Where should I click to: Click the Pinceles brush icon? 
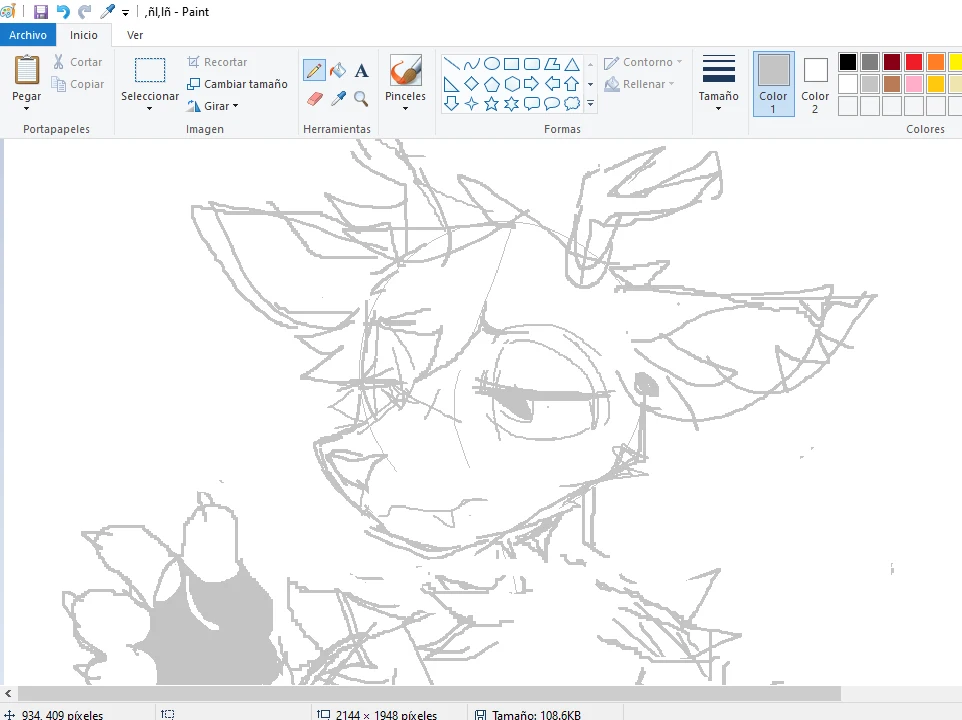(x=406, y=70)
